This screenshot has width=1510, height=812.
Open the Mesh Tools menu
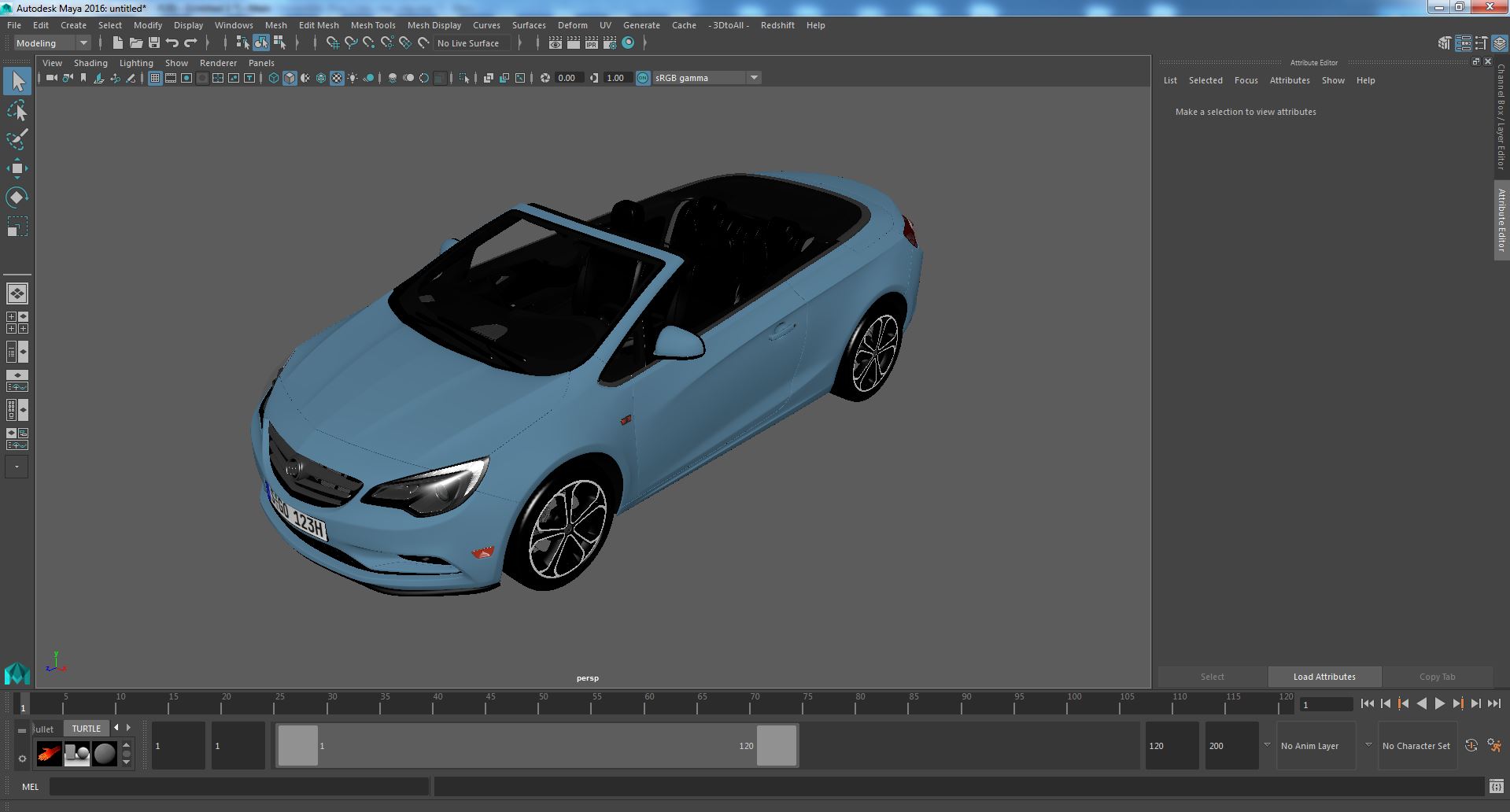373,25
